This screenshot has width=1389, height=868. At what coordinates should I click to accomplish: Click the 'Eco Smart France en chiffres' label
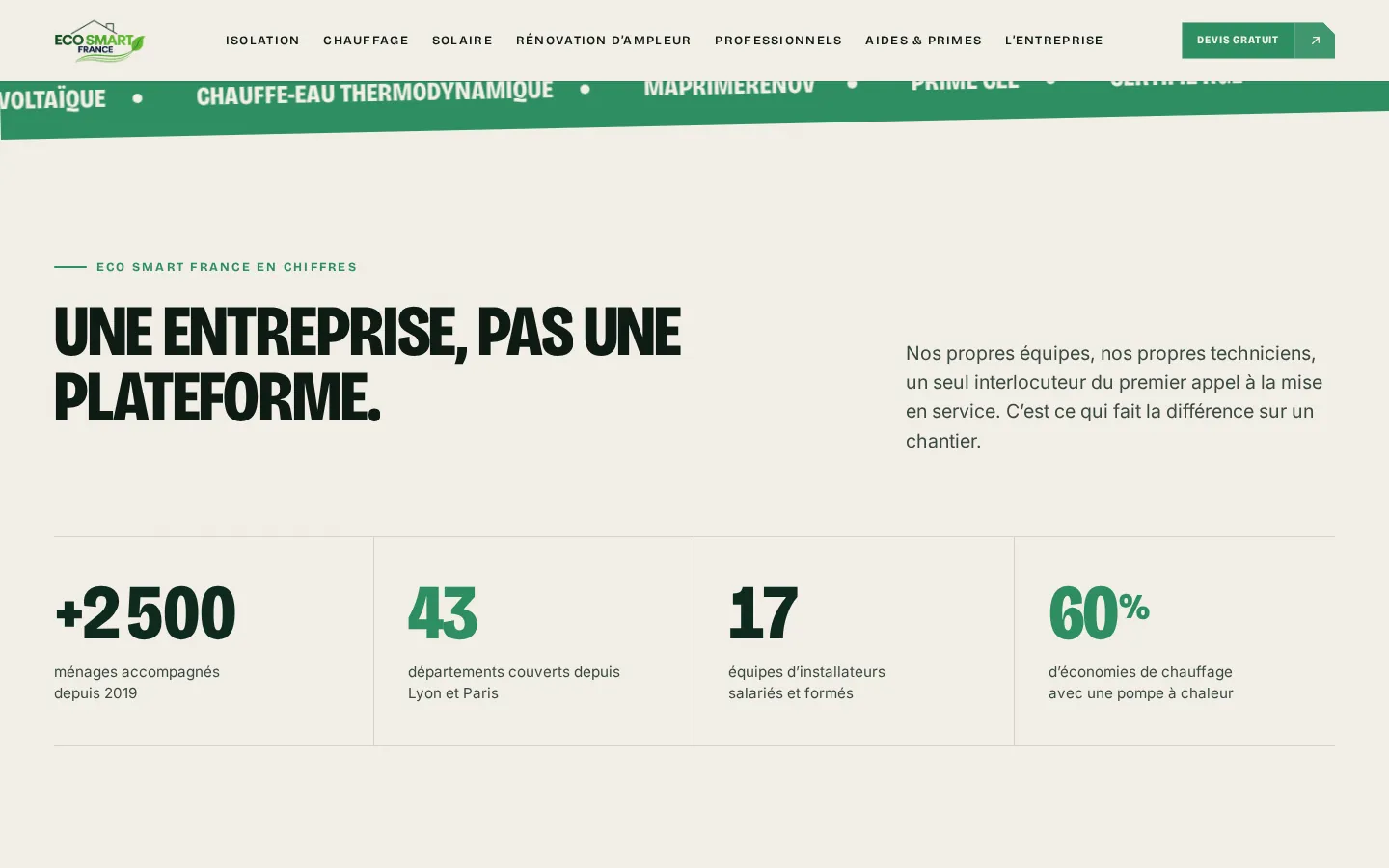pos(227,267)
